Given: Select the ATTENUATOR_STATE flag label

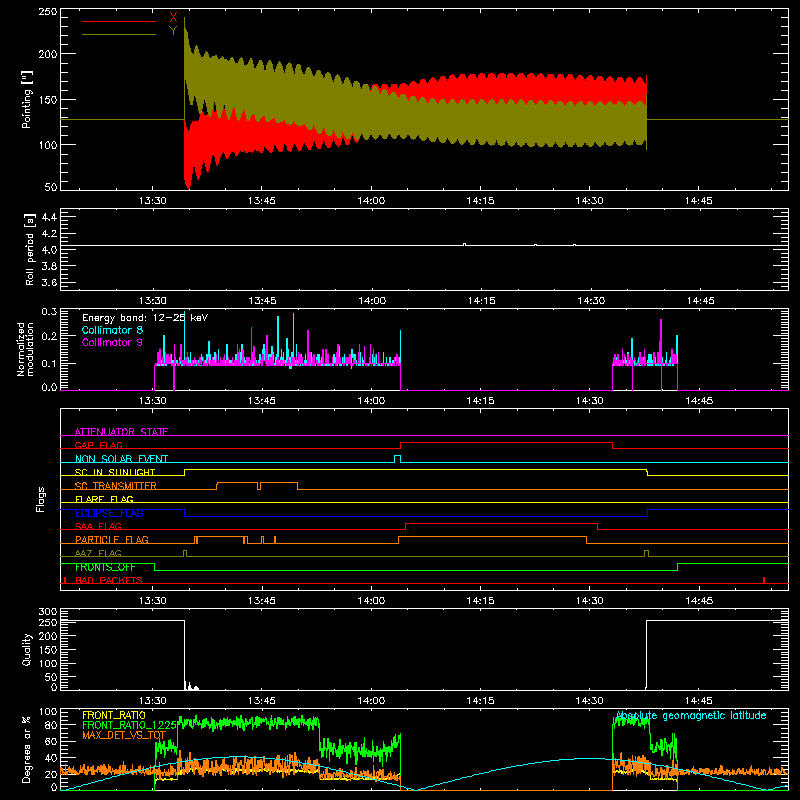Looking at the screenshot, I should pos(121,432).
